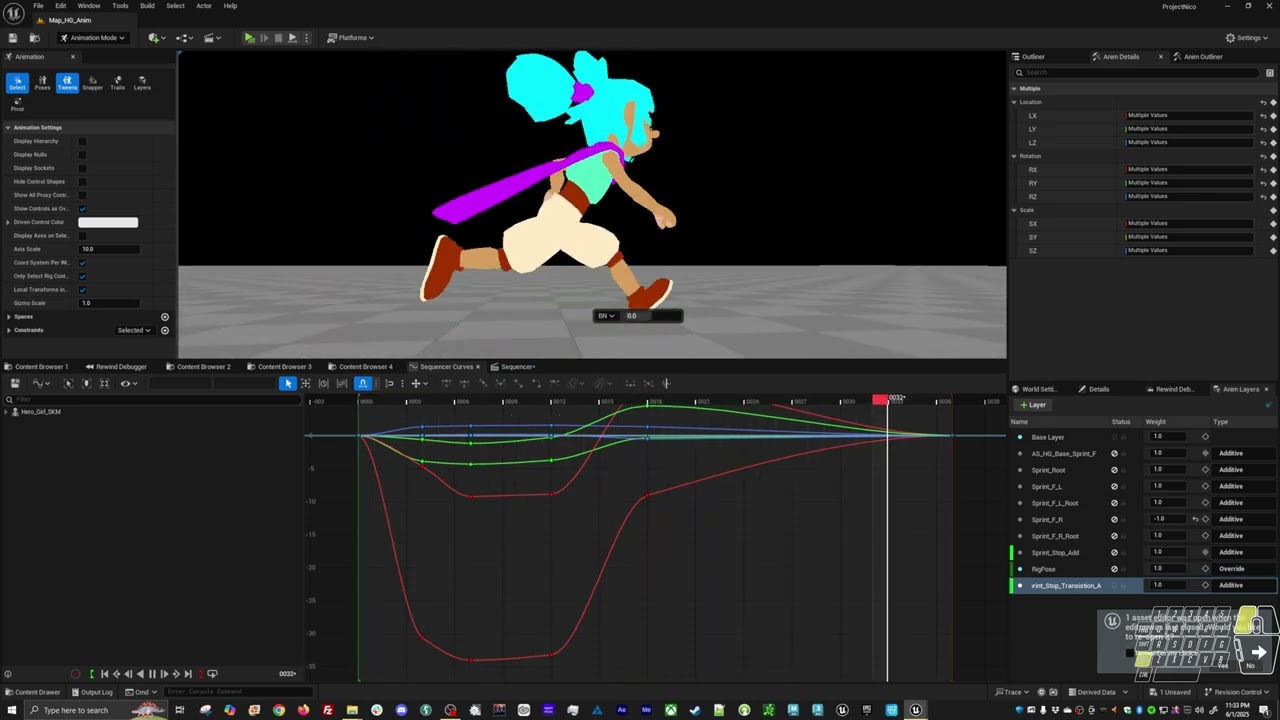Open the Build menu
Screen dimensions: 1280x720
click(147, 6)
